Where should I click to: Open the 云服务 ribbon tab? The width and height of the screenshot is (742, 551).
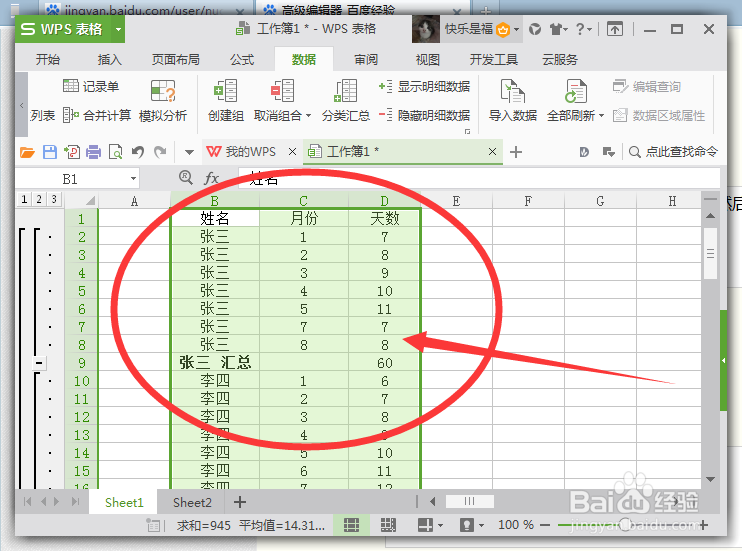pos(560,60)
